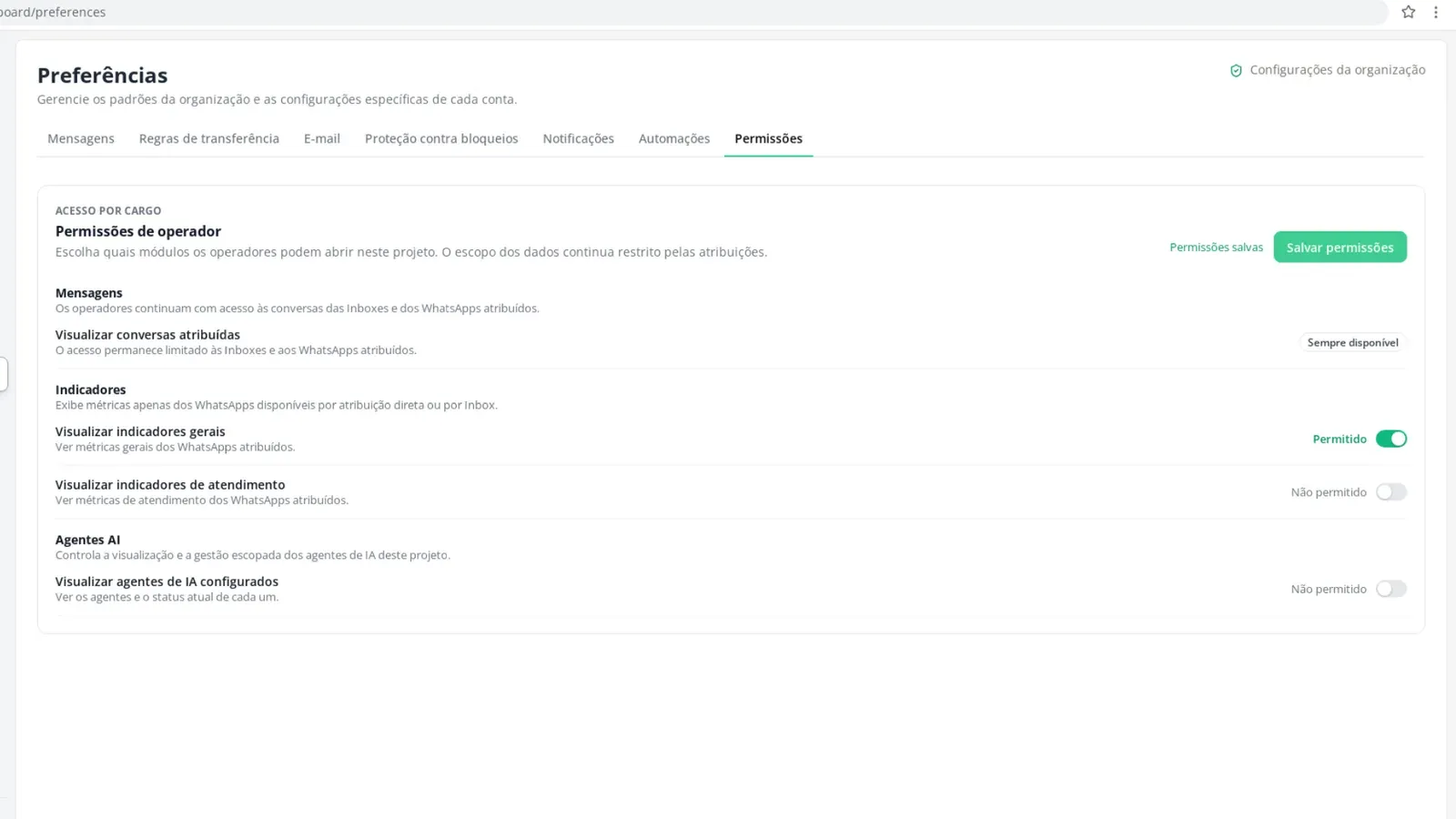1456x819 pixels.
Task: Click the Indicadores section title
Action: point(91,389)
